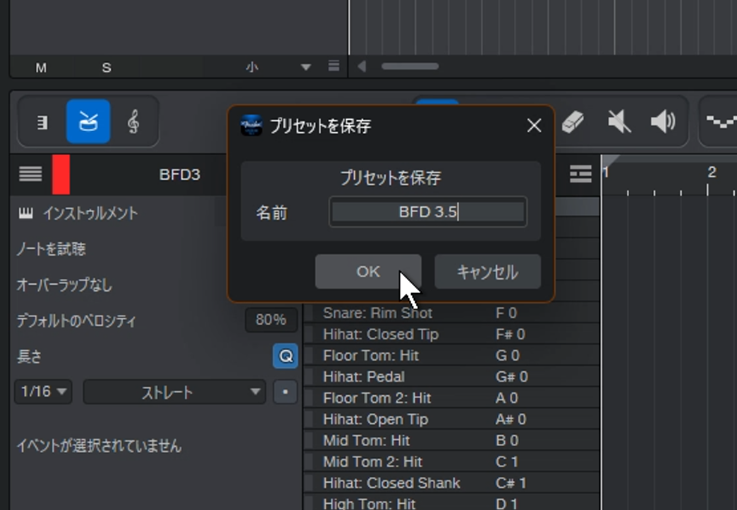Select the Floor Tom: Hit row

(451, 355)
